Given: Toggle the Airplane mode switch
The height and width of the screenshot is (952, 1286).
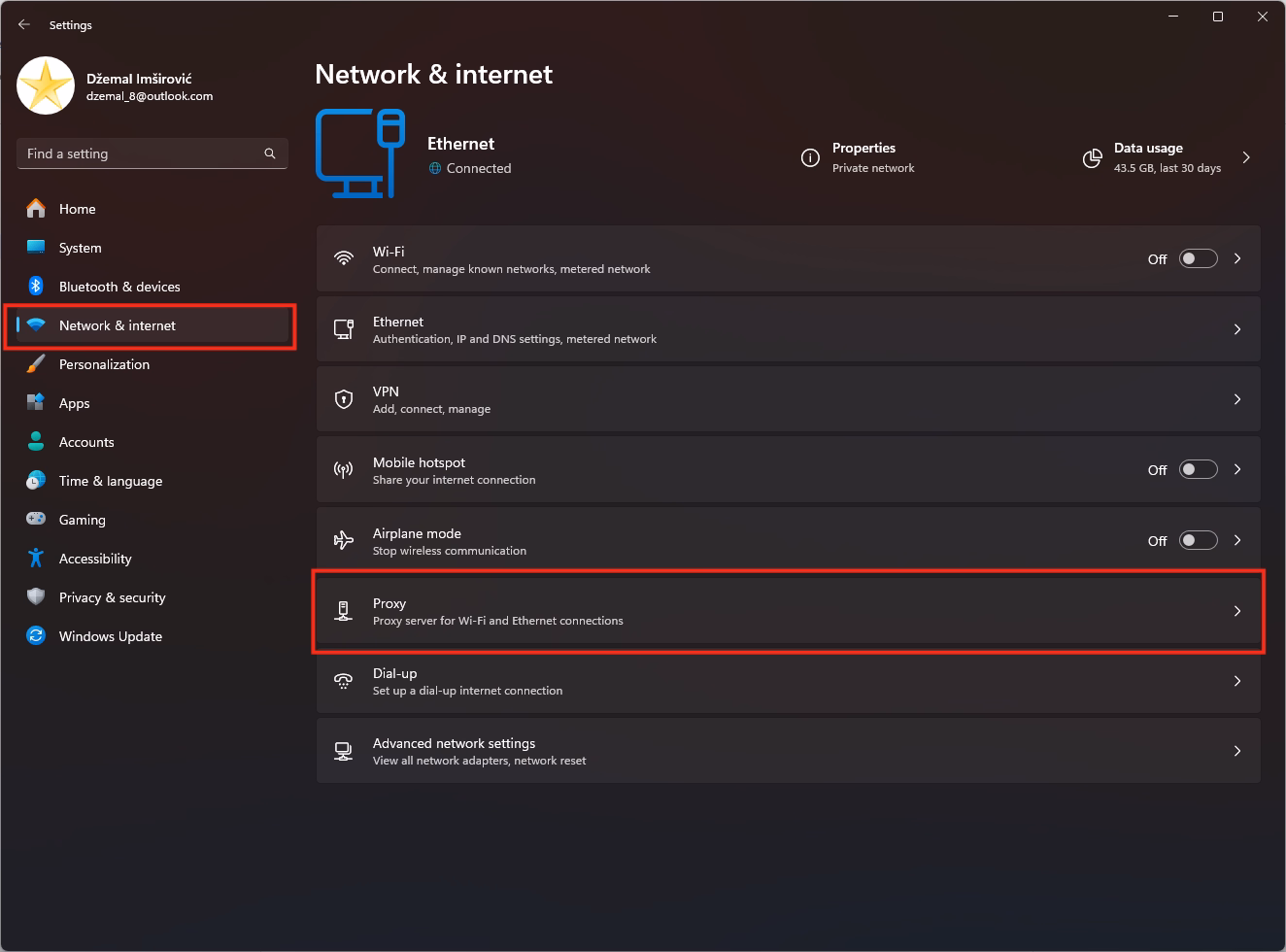Looking at the screenshot, I should coord(1198,540).
